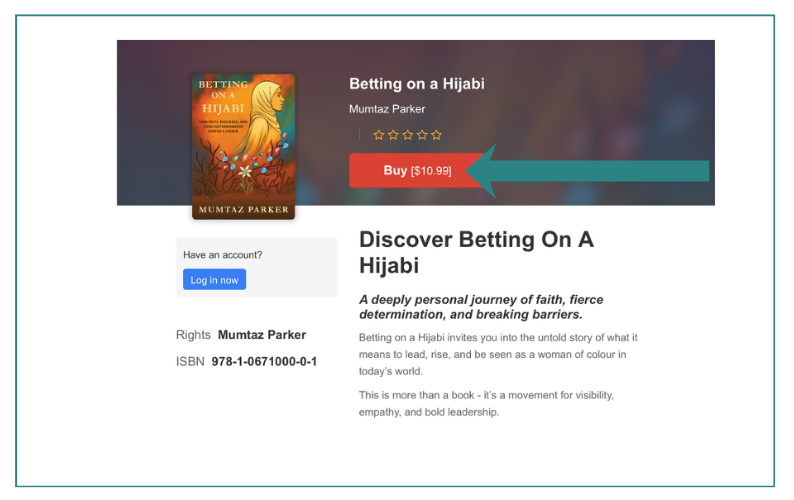
Task: Click the paragraph starting Betting on a Hijabi invites
Action: coord(498,354)
